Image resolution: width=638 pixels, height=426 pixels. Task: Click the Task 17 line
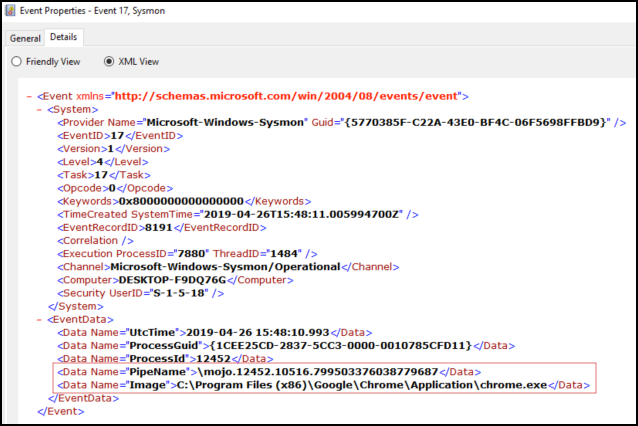point(104,175)
